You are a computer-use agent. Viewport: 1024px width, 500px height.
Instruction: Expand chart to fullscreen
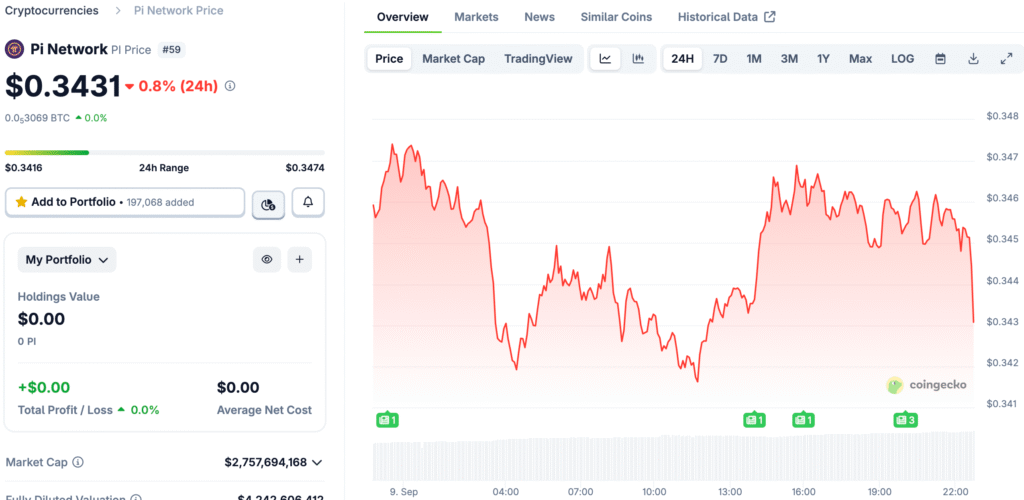tap(1006, 59)
